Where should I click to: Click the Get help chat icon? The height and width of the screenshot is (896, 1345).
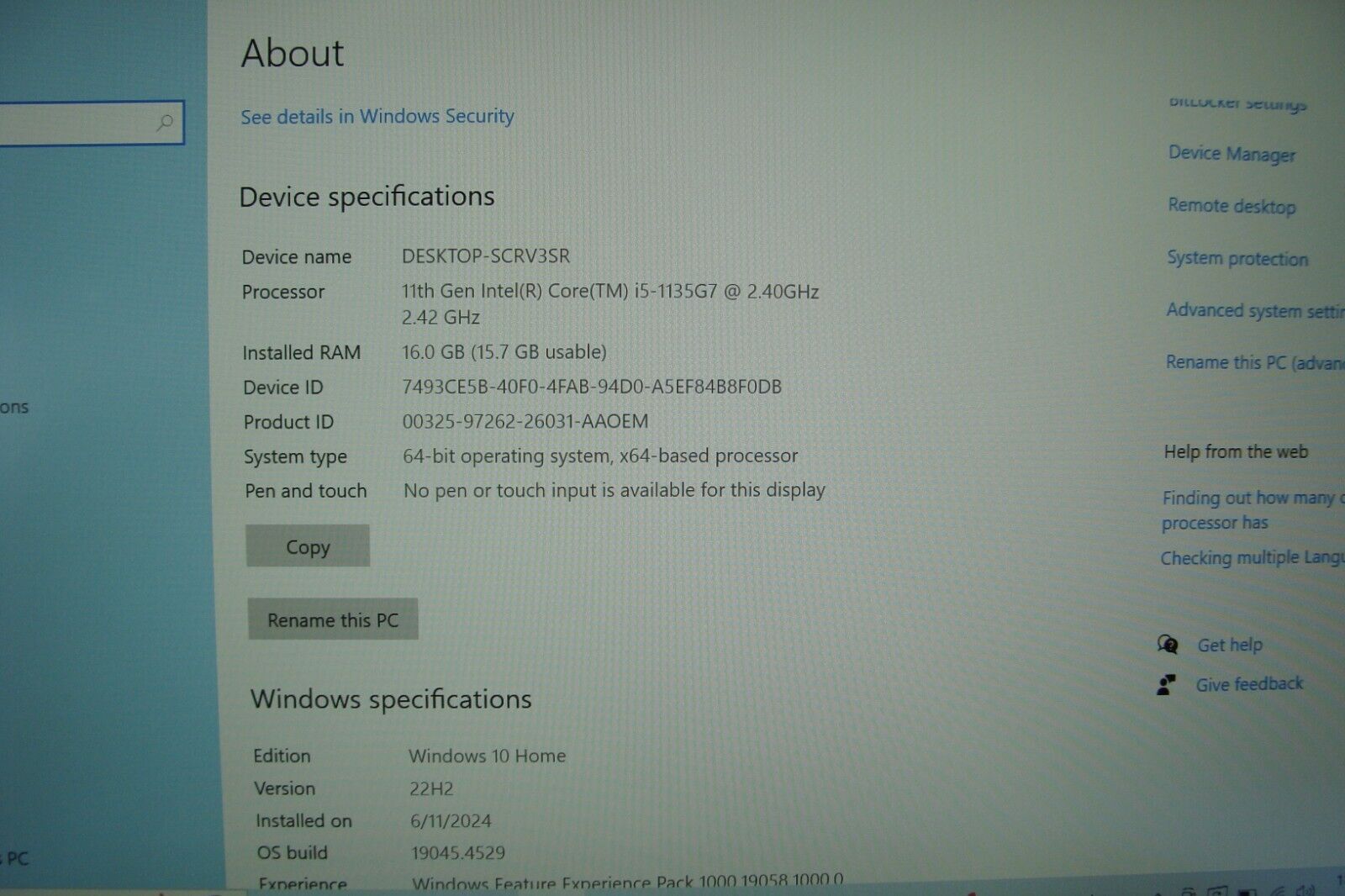click(x=1168, y=645)
